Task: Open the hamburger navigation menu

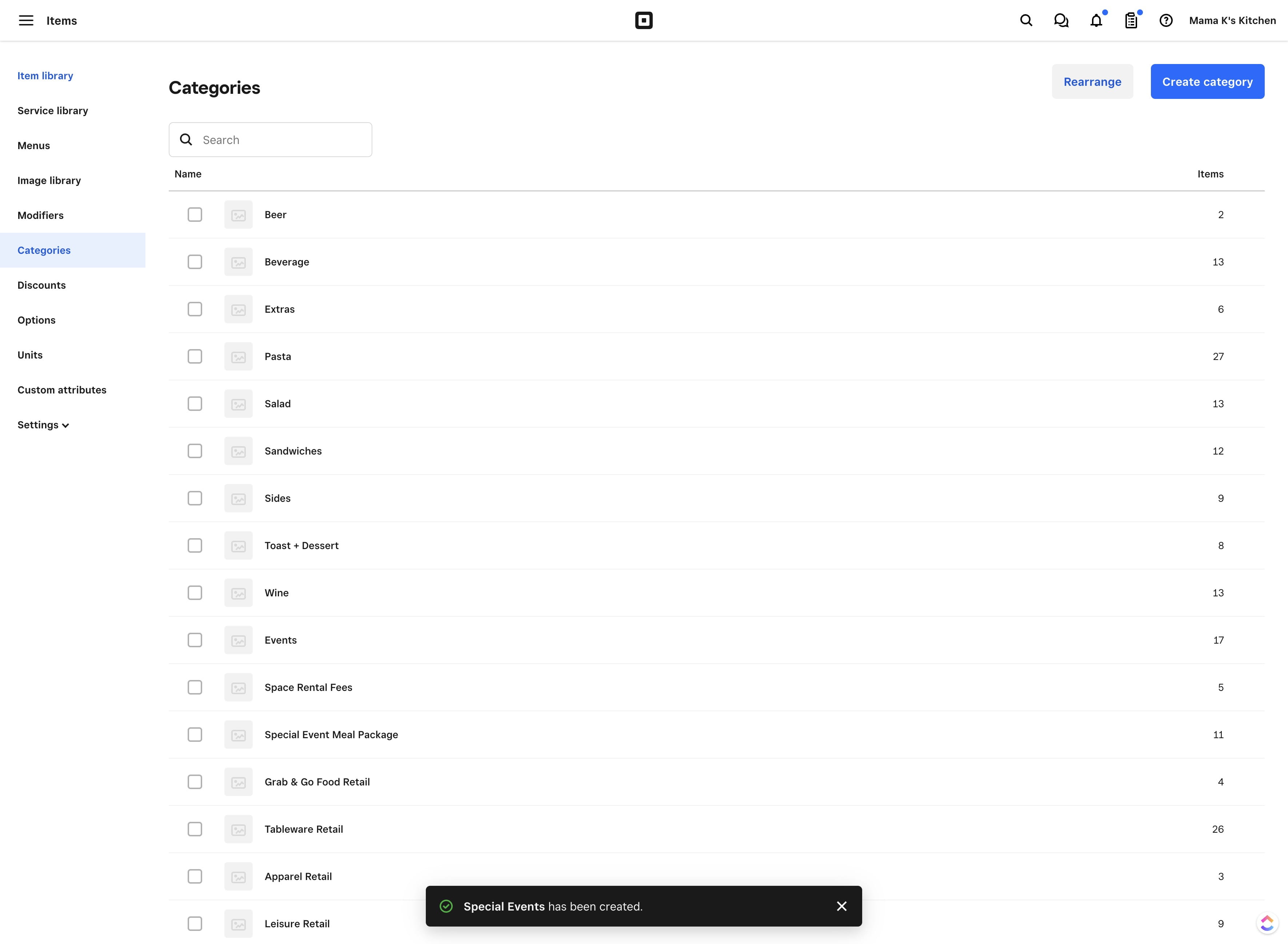Action: click(x=26, y=20)
